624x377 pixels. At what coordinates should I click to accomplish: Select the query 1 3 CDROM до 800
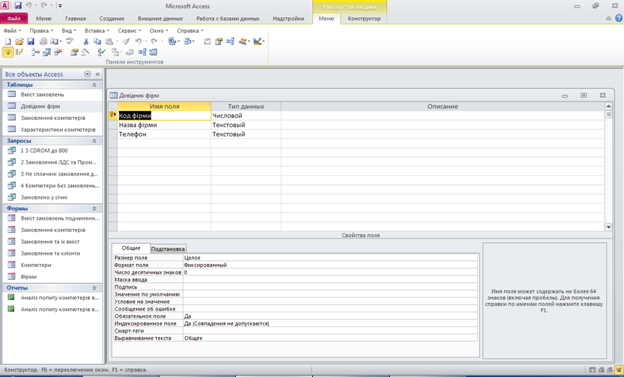coord(44,150)
